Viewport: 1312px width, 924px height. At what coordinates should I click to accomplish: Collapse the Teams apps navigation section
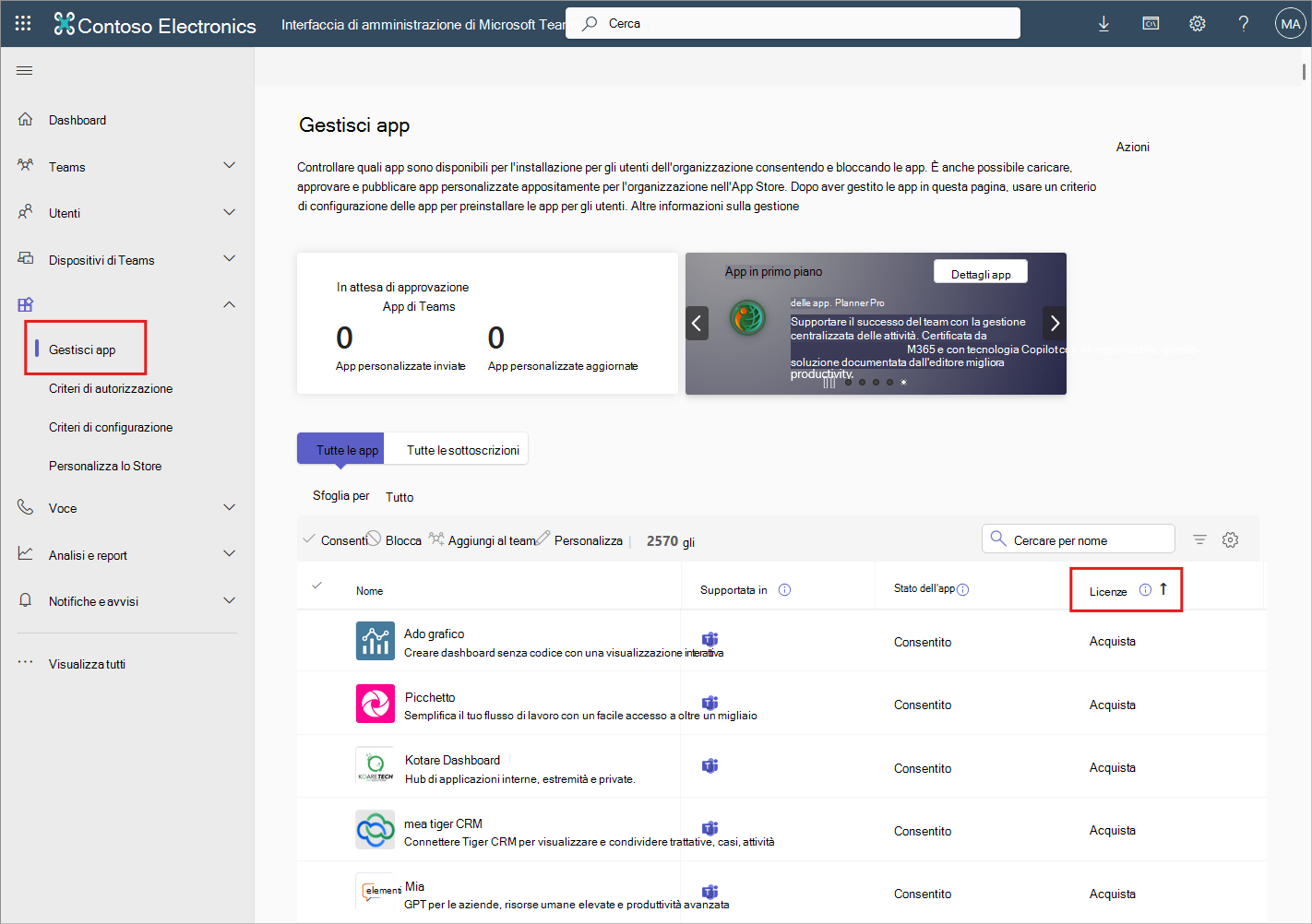tap(229, 304)
